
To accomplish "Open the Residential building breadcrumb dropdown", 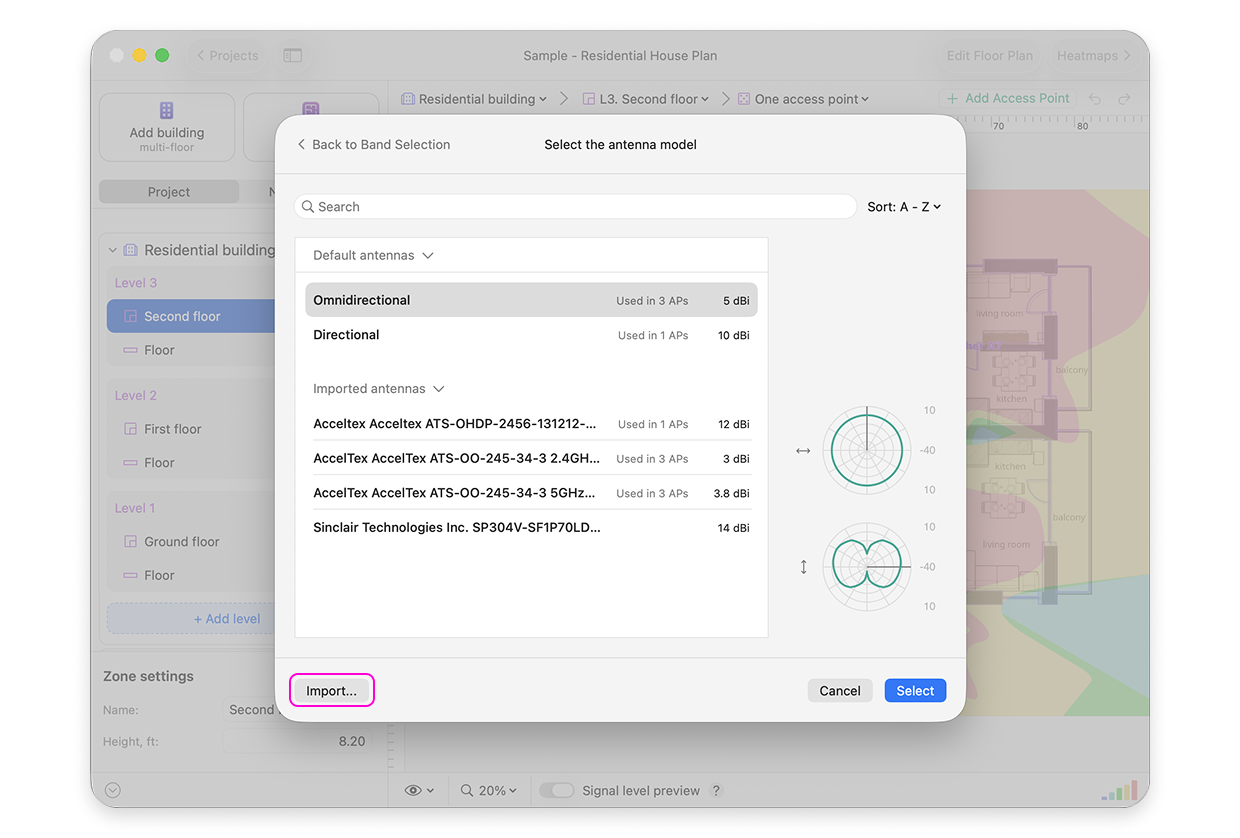I will pyautogui.click(x=474, y=99).
